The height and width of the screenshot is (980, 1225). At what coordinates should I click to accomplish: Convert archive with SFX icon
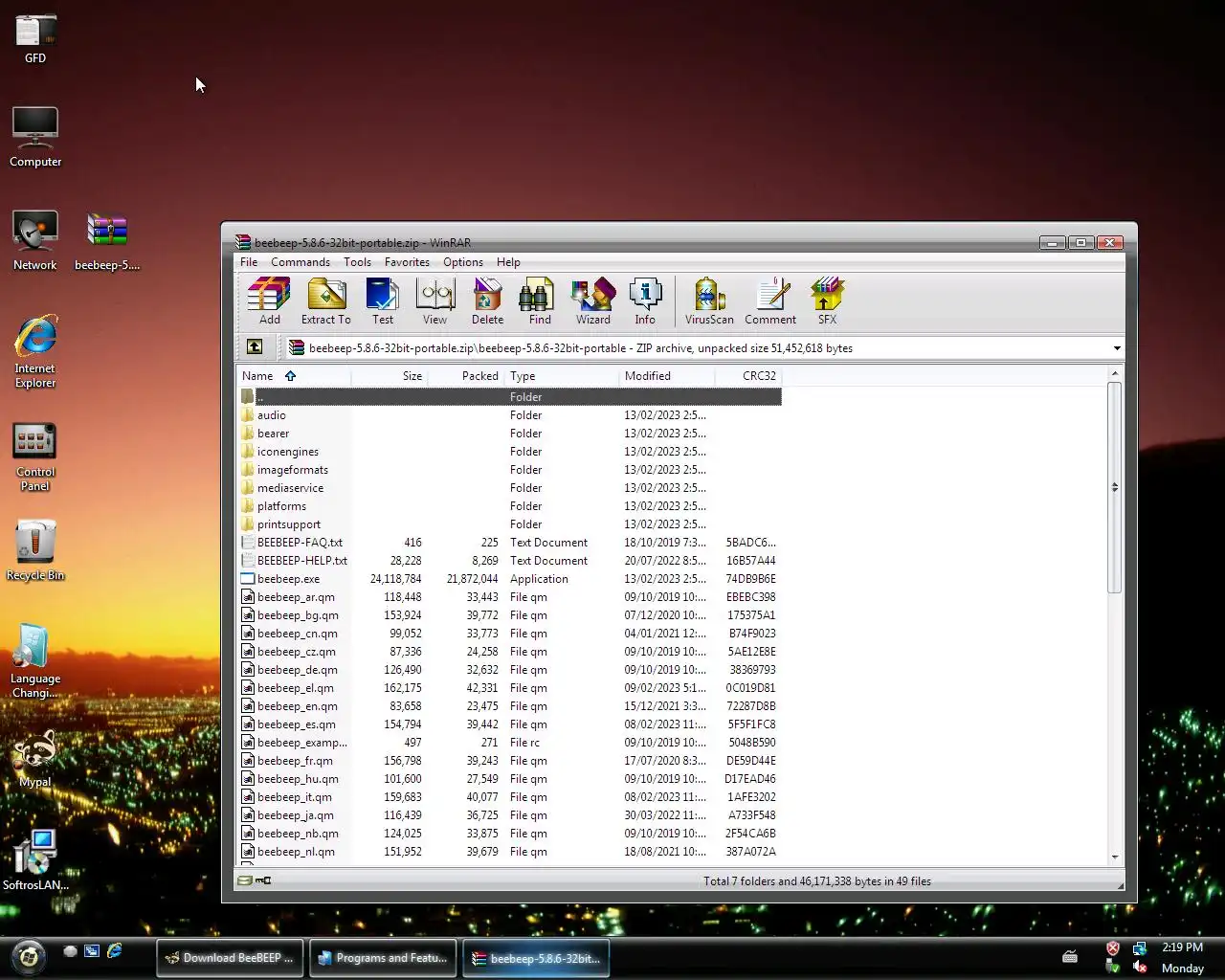827,301
